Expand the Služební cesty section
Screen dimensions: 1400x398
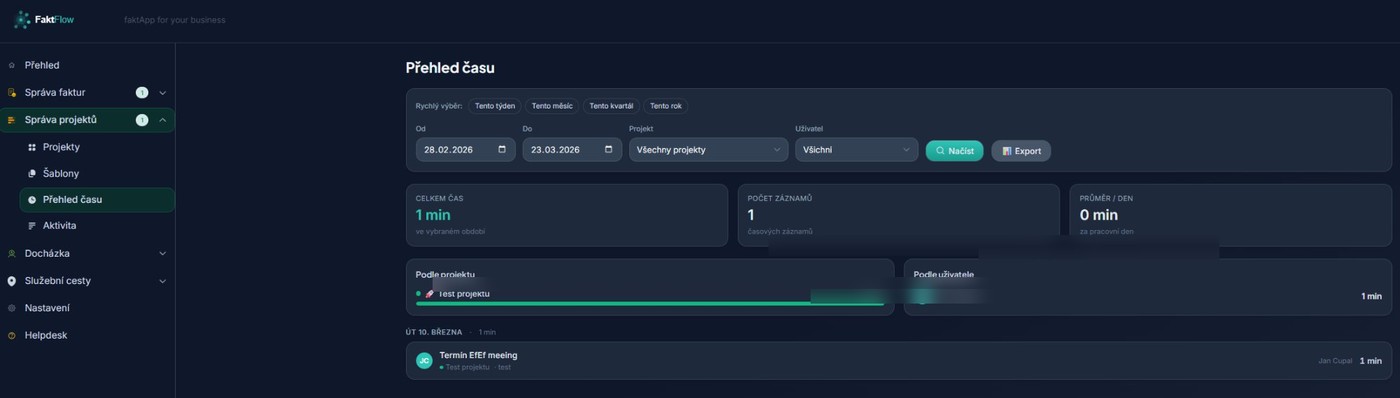163,281
